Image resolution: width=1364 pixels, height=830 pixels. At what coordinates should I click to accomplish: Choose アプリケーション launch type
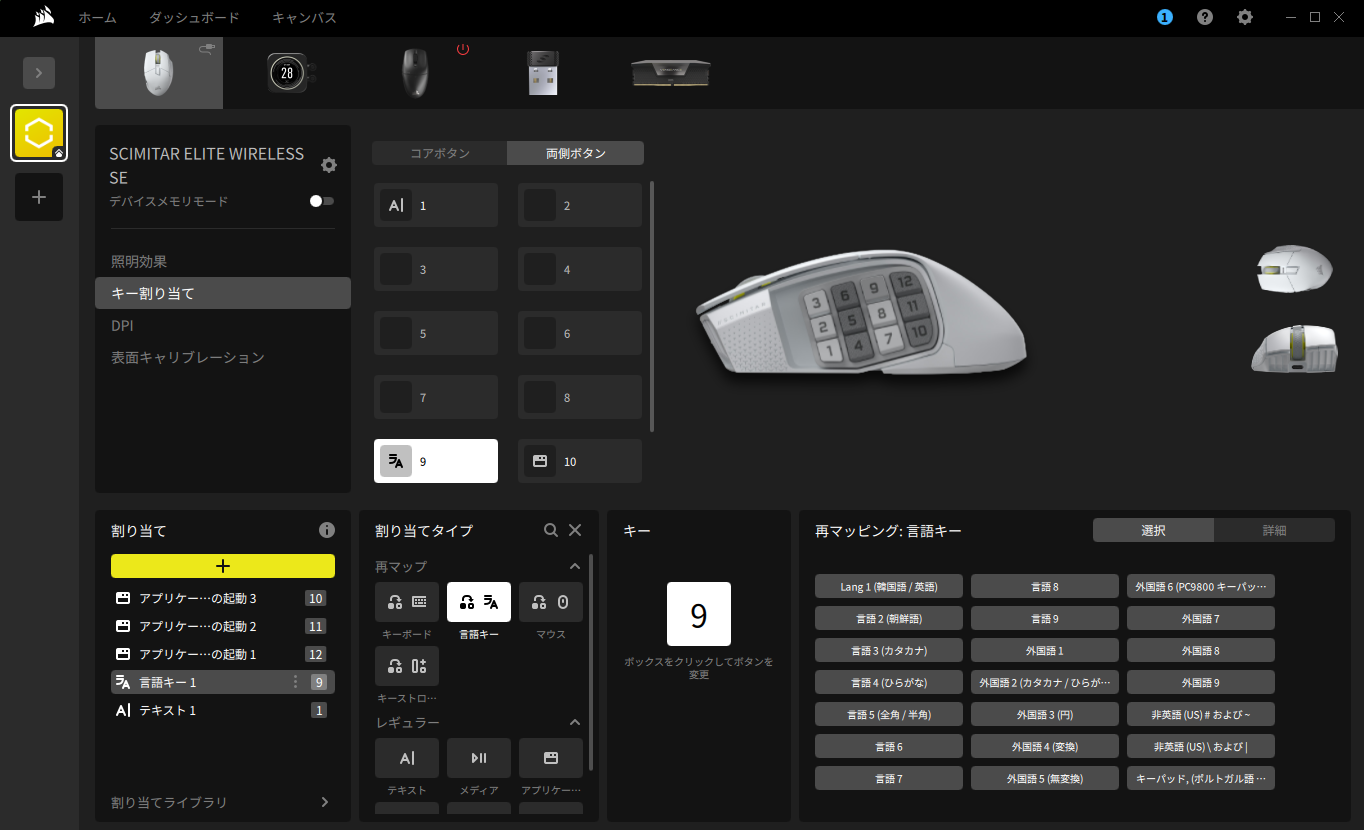tap(551, 758)
